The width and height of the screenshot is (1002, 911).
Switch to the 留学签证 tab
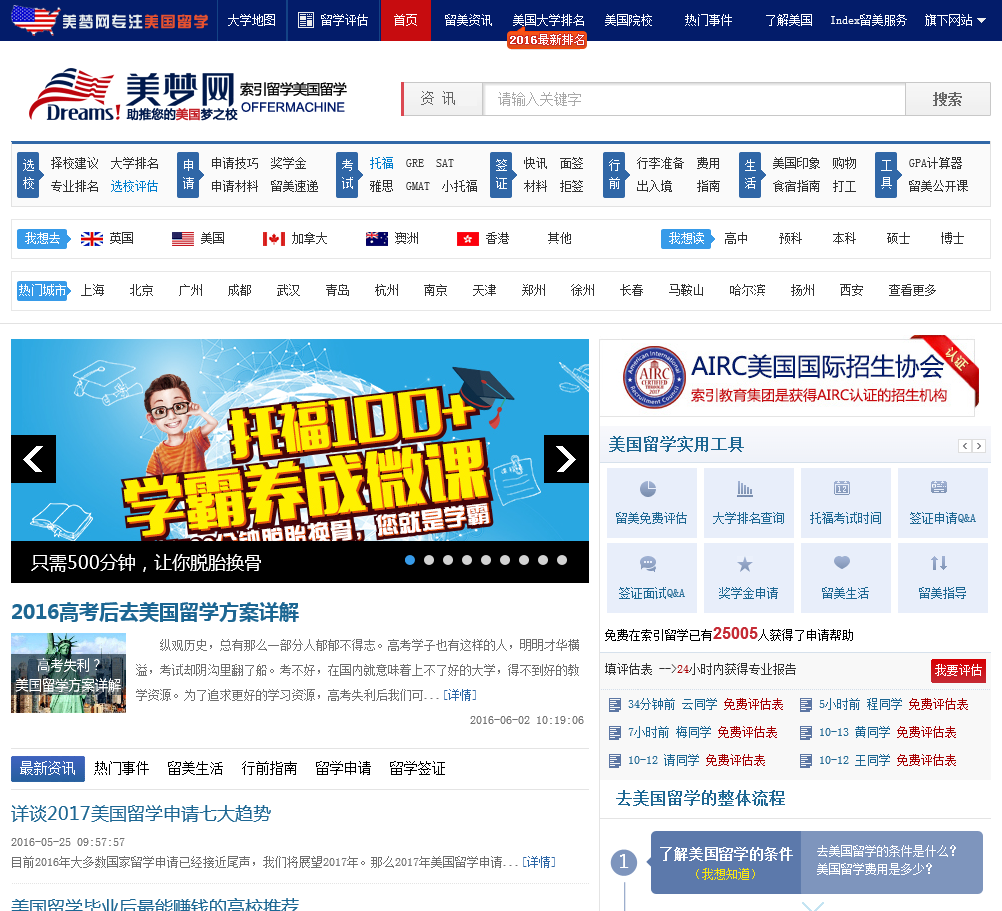pos(417,769)
